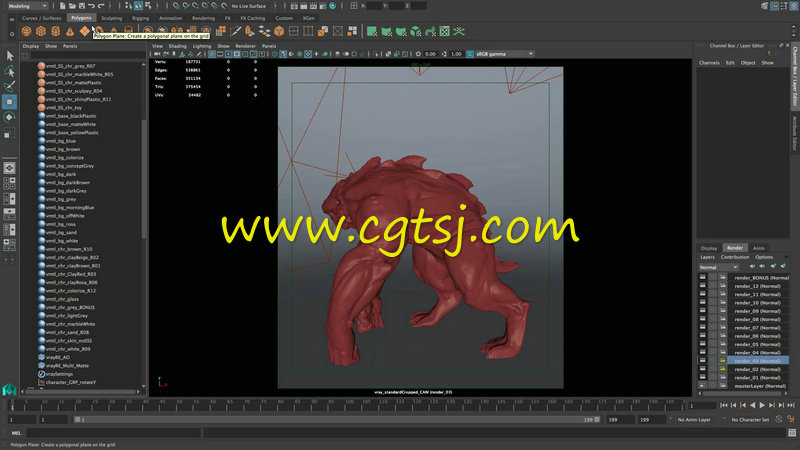Toggle renderable flag for render_06 layer
800x450 pixels.
click(703, 336)
